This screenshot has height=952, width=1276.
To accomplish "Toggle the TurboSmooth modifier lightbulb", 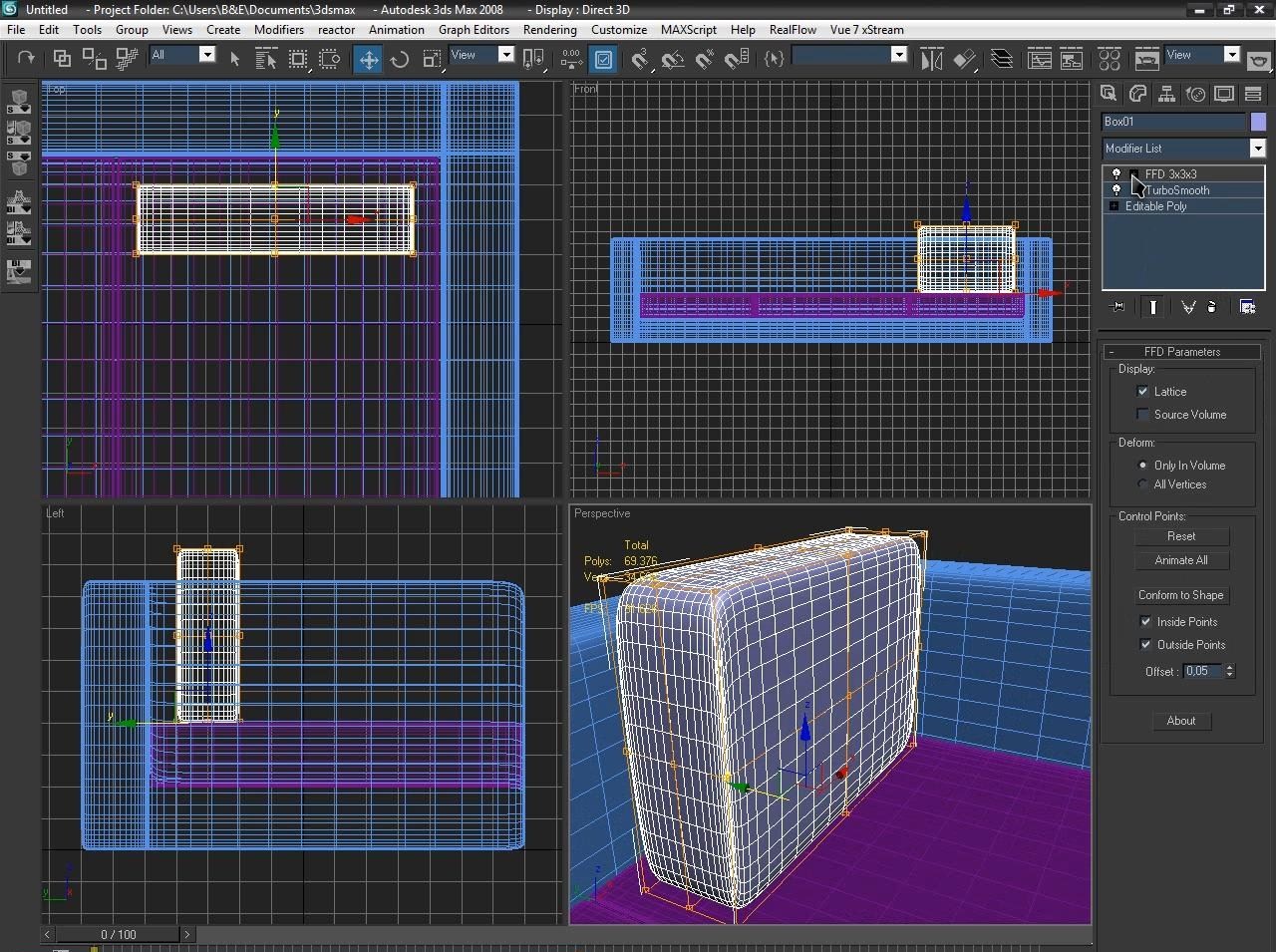I will click(1116, 189).
